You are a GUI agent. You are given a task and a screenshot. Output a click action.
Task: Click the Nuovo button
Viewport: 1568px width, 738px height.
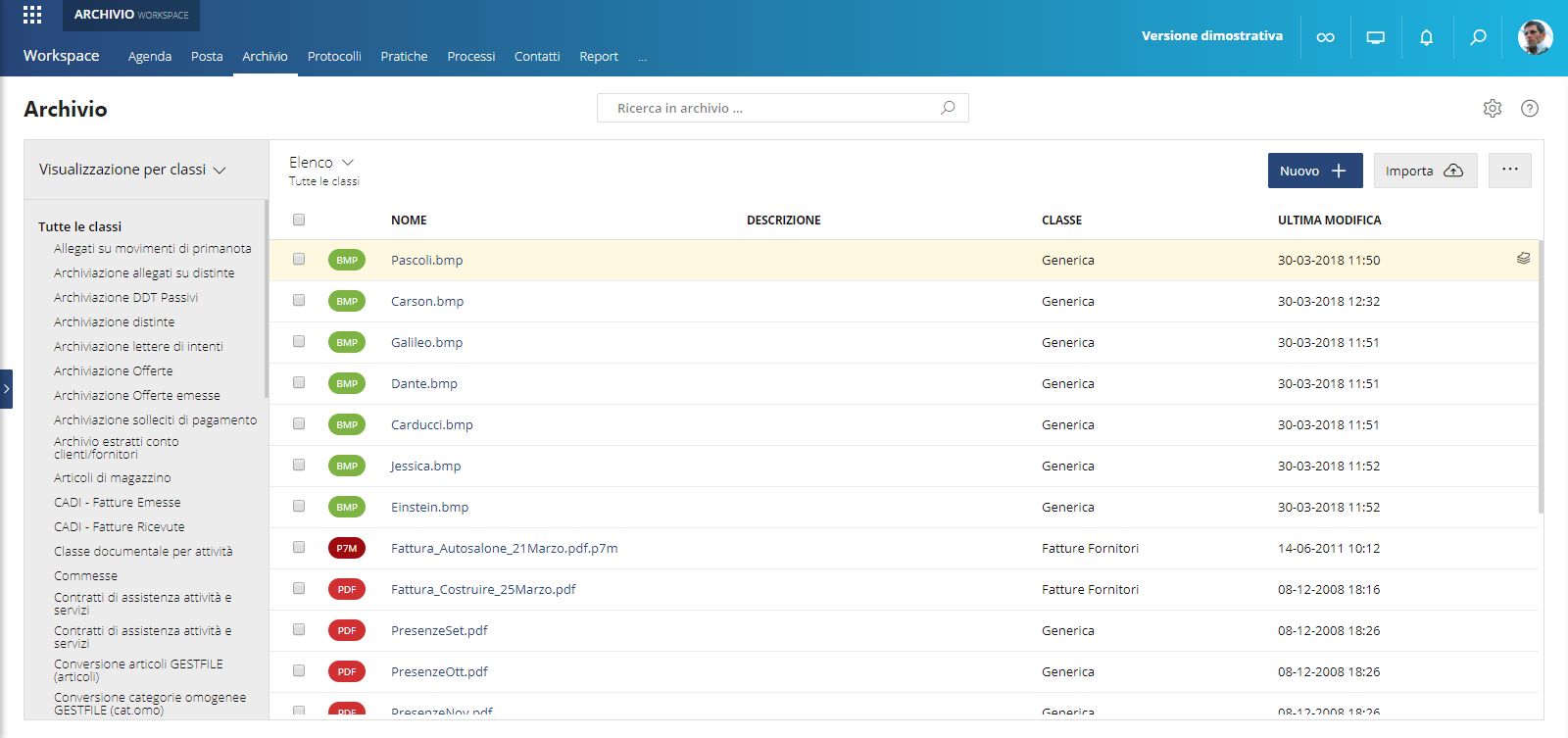(x=1314, y=171)
